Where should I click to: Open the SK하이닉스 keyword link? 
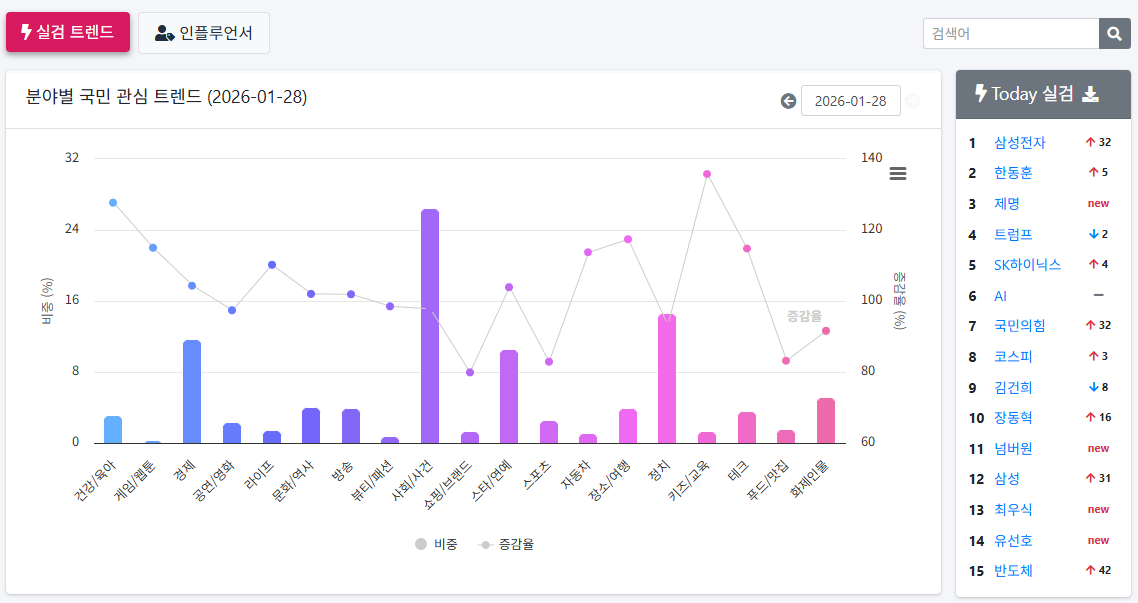[1027, 265]
